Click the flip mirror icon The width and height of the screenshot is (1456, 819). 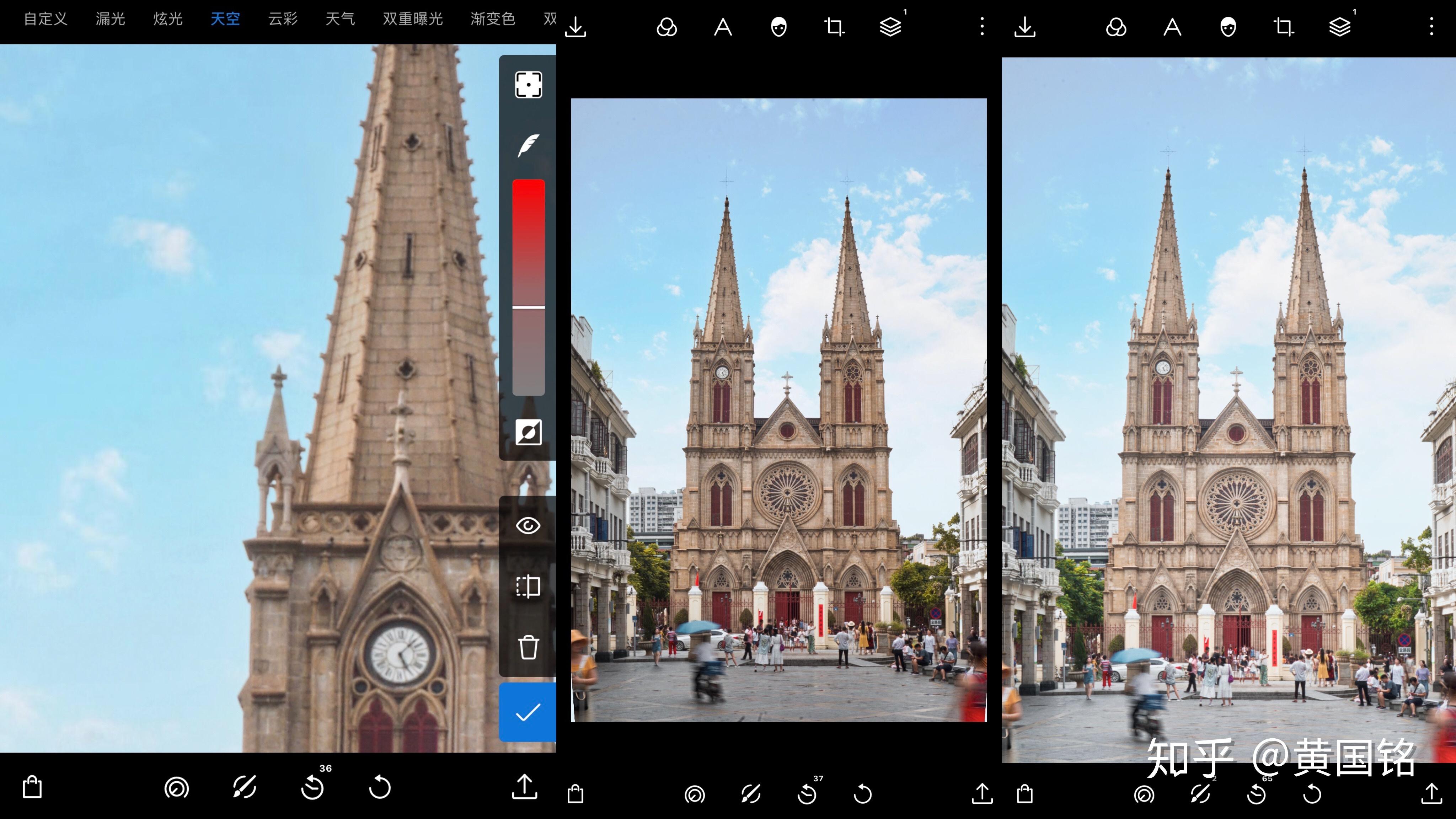coord(529,586)
